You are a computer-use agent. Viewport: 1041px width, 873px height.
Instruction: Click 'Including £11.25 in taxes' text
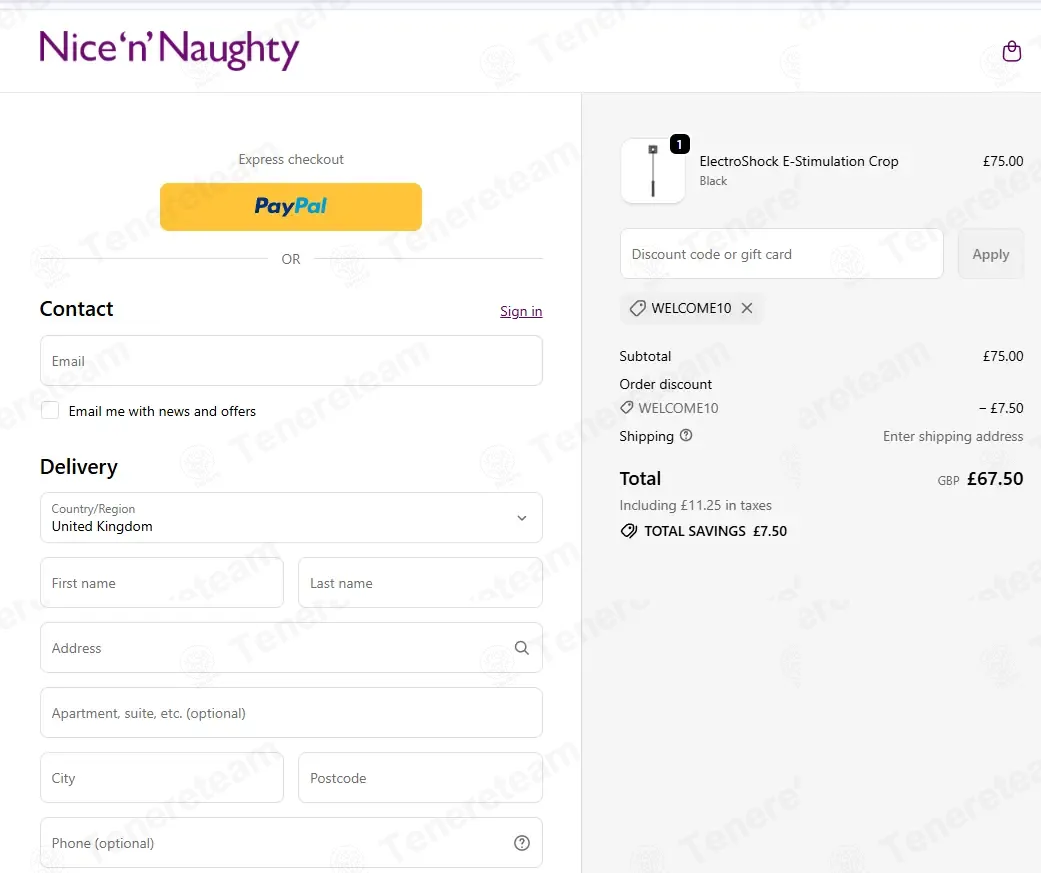point(696,505)
